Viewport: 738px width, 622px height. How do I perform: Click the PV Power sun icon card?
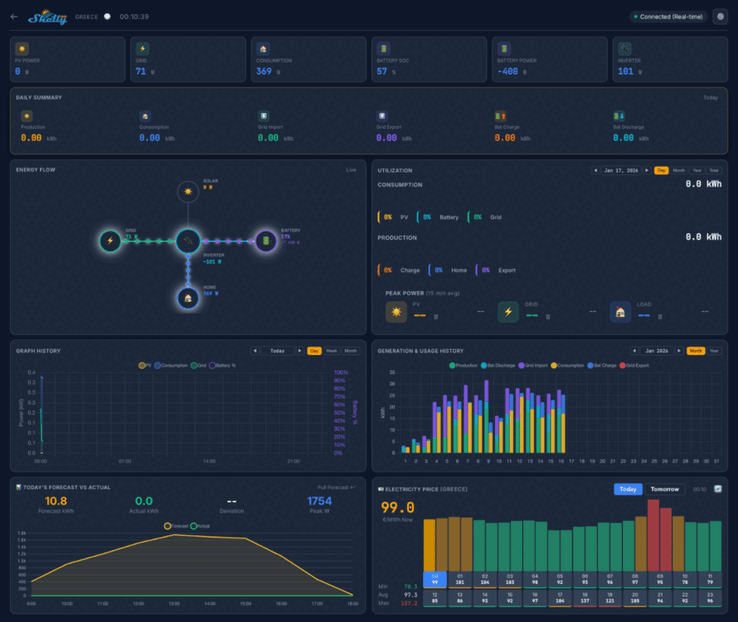tap(23, 48)
